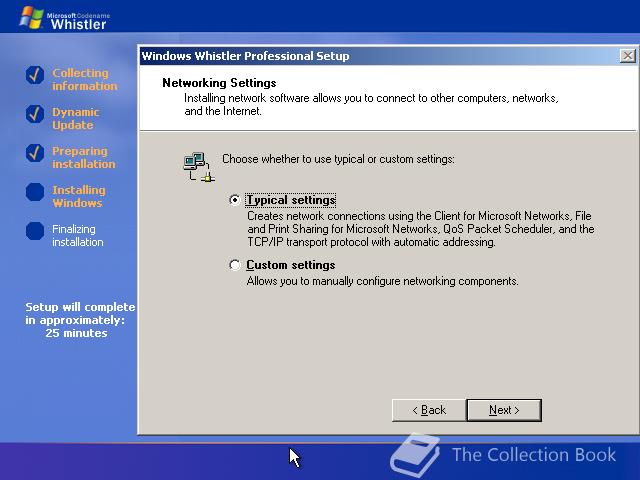This screenshot has width=640, height=480.
Task: Click the Back button
Action: click(429, 410)
